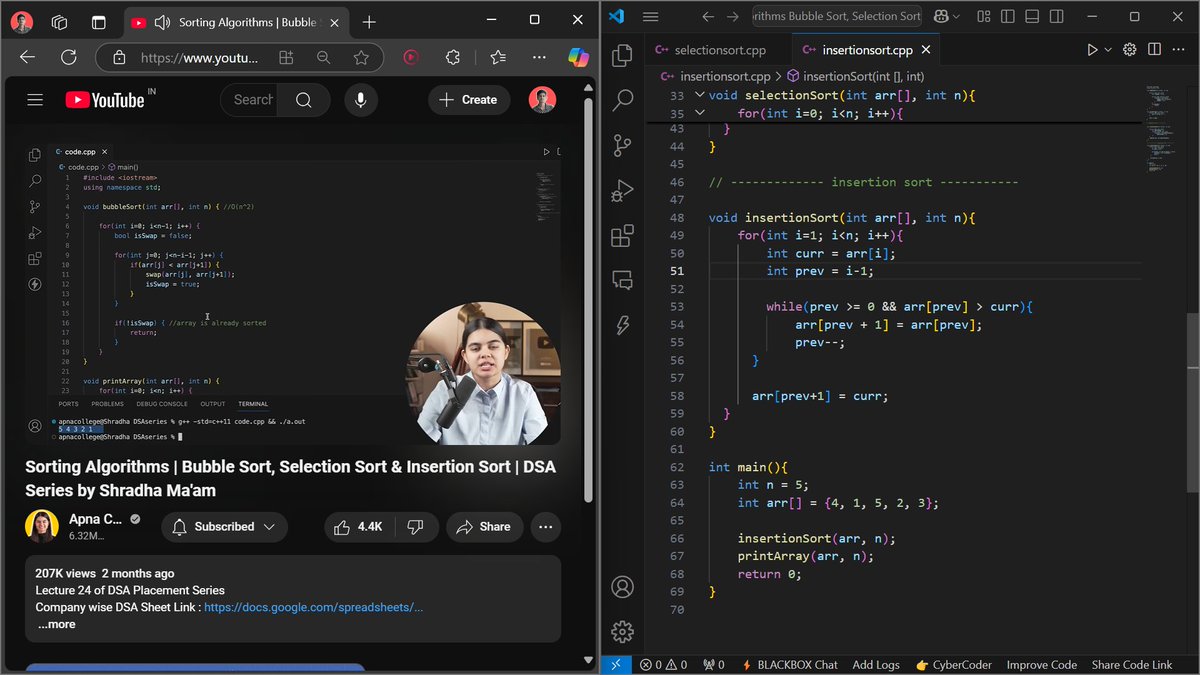Click the lightning bolt icon in activity bar
Image resolution: width=1200 pixels, height=675 pixels.
622,325
